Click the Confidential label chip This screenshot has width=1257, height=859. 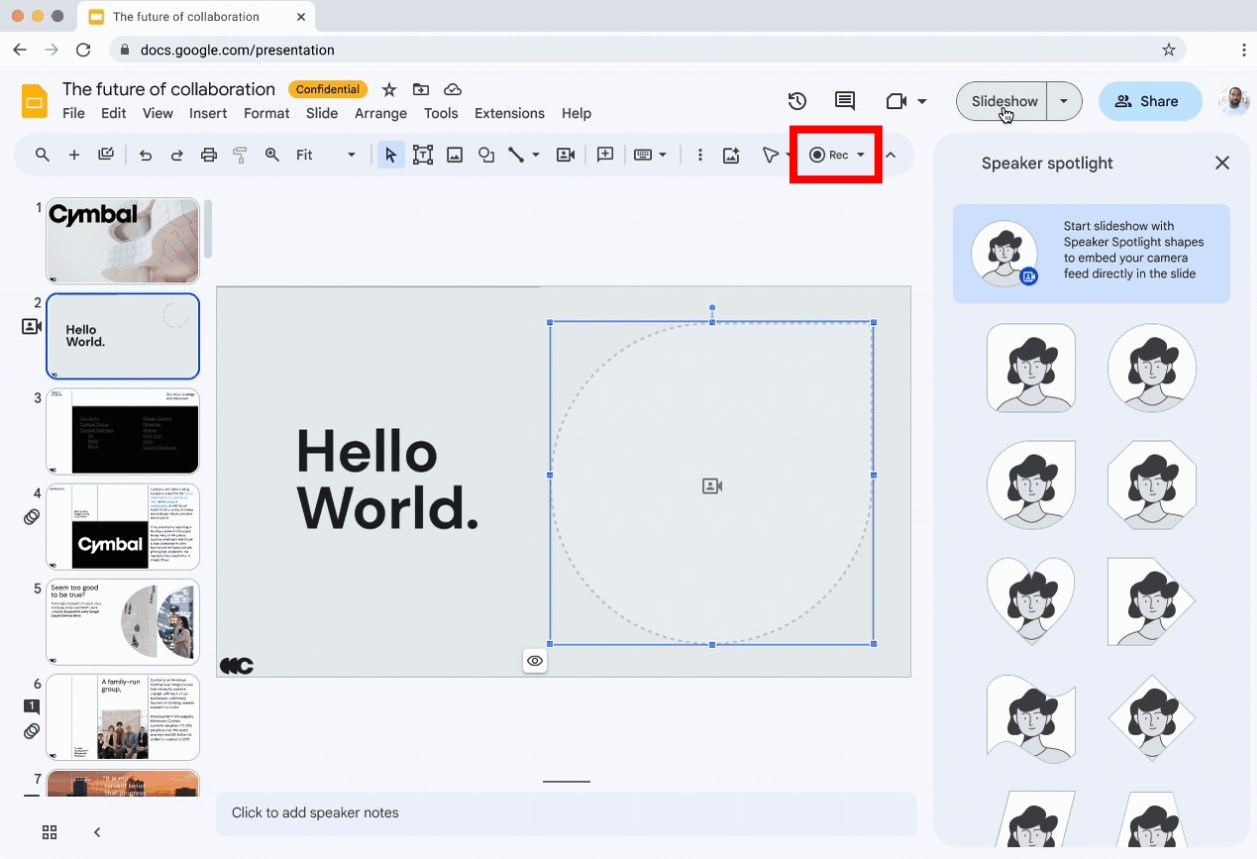(328, 90)
